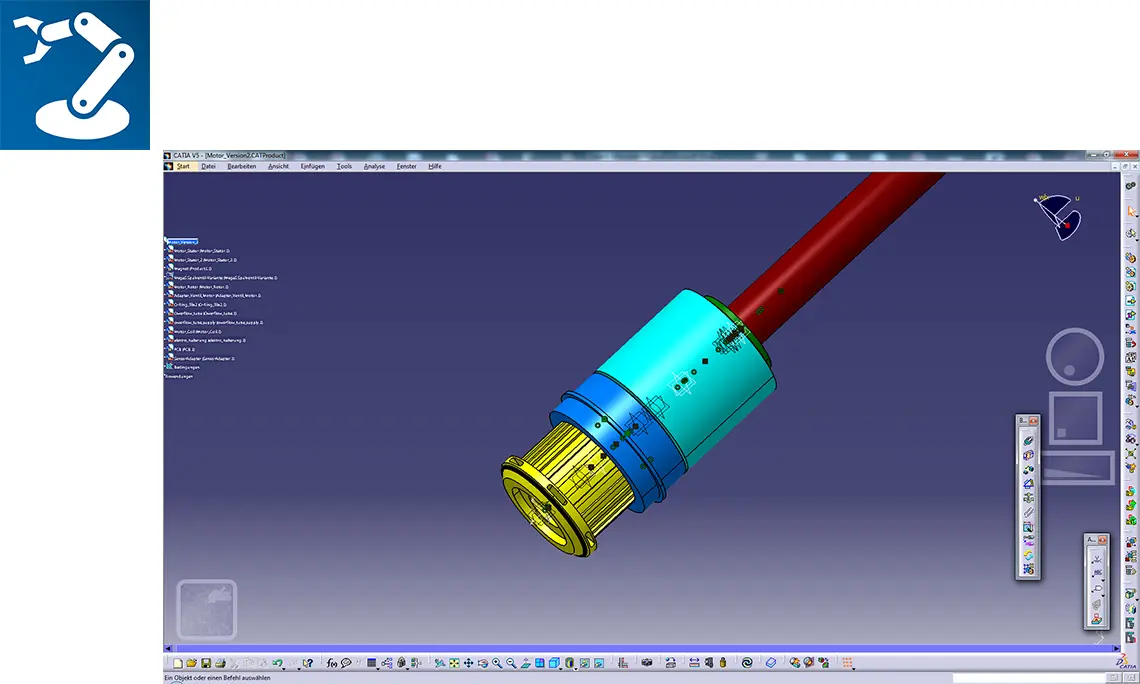Click the Print icon

point(220,663)
